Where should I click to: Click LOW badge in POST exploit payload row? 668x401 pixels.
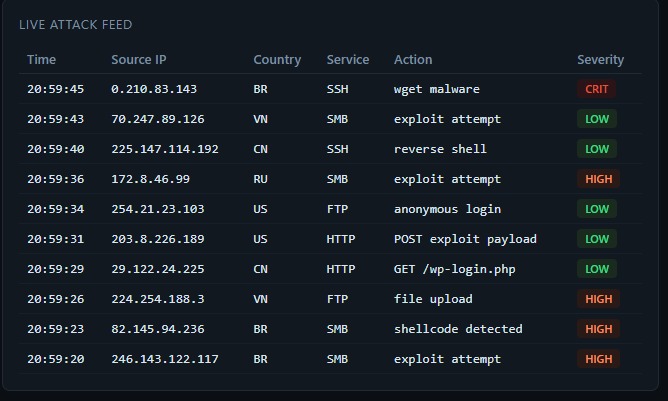tap(597, 239)
